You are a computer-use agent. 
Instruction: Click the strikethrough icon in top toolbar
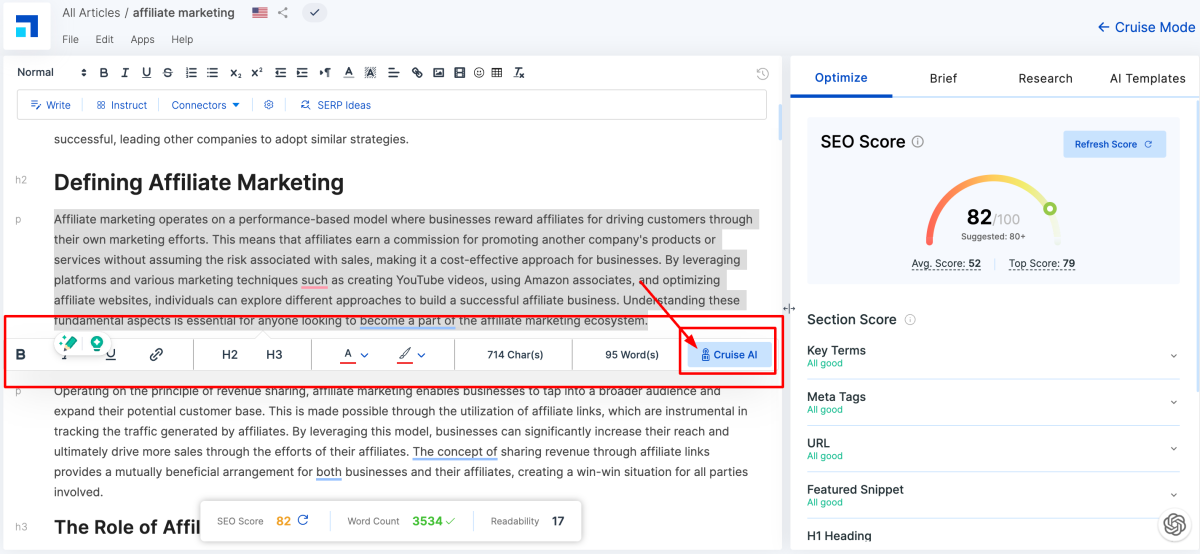point(167,73)
